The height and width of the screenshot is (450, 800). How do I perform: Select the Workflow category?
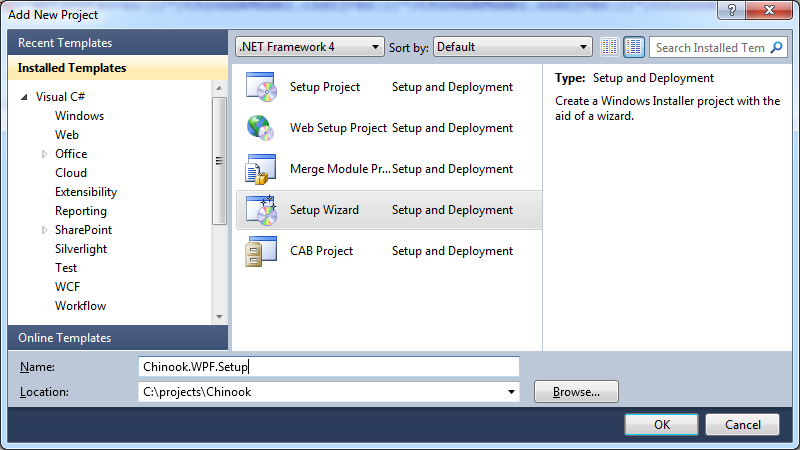[80, 306]
